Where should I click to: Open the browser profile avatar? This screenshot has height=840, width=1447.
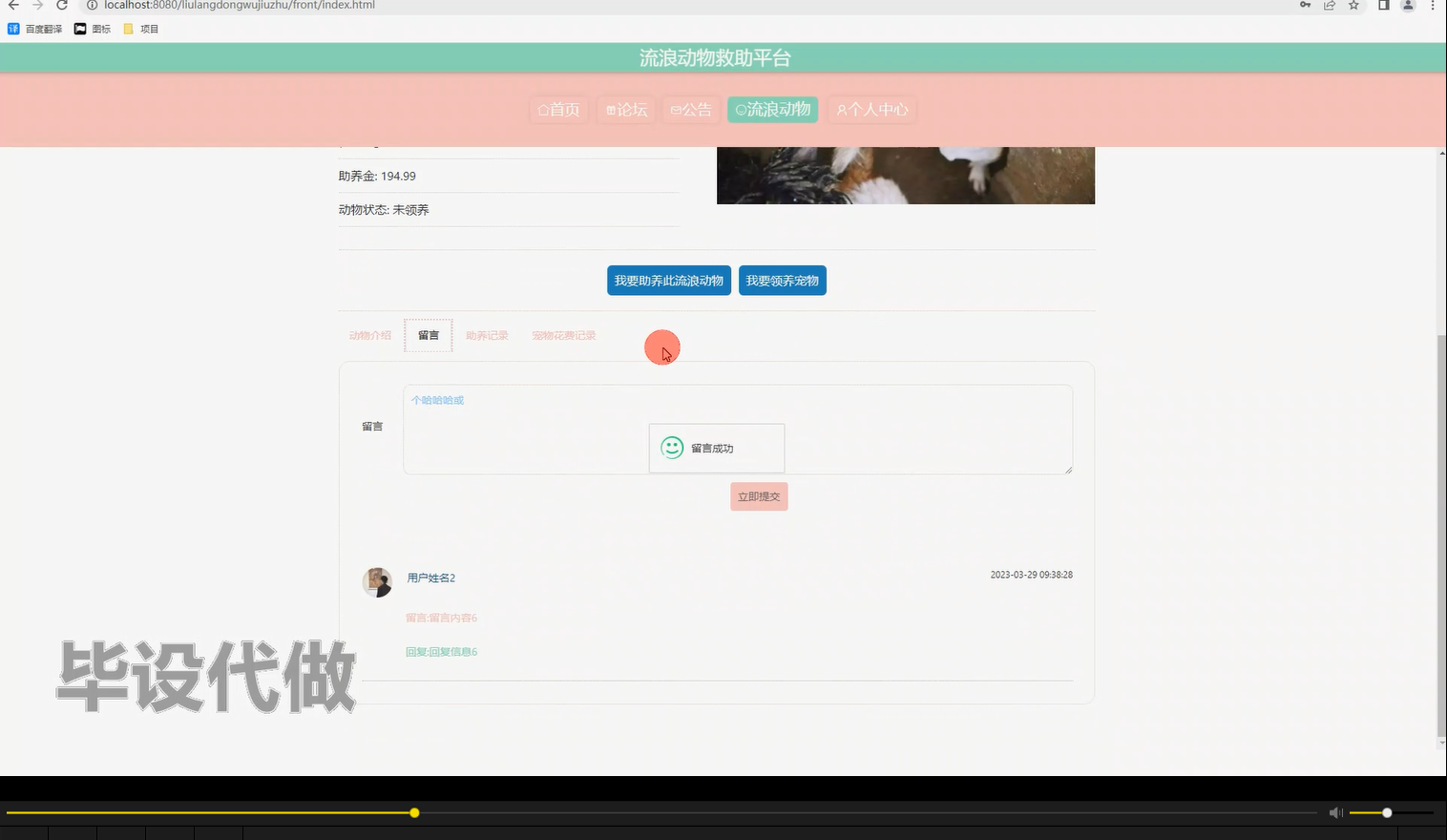point(1408,5)
